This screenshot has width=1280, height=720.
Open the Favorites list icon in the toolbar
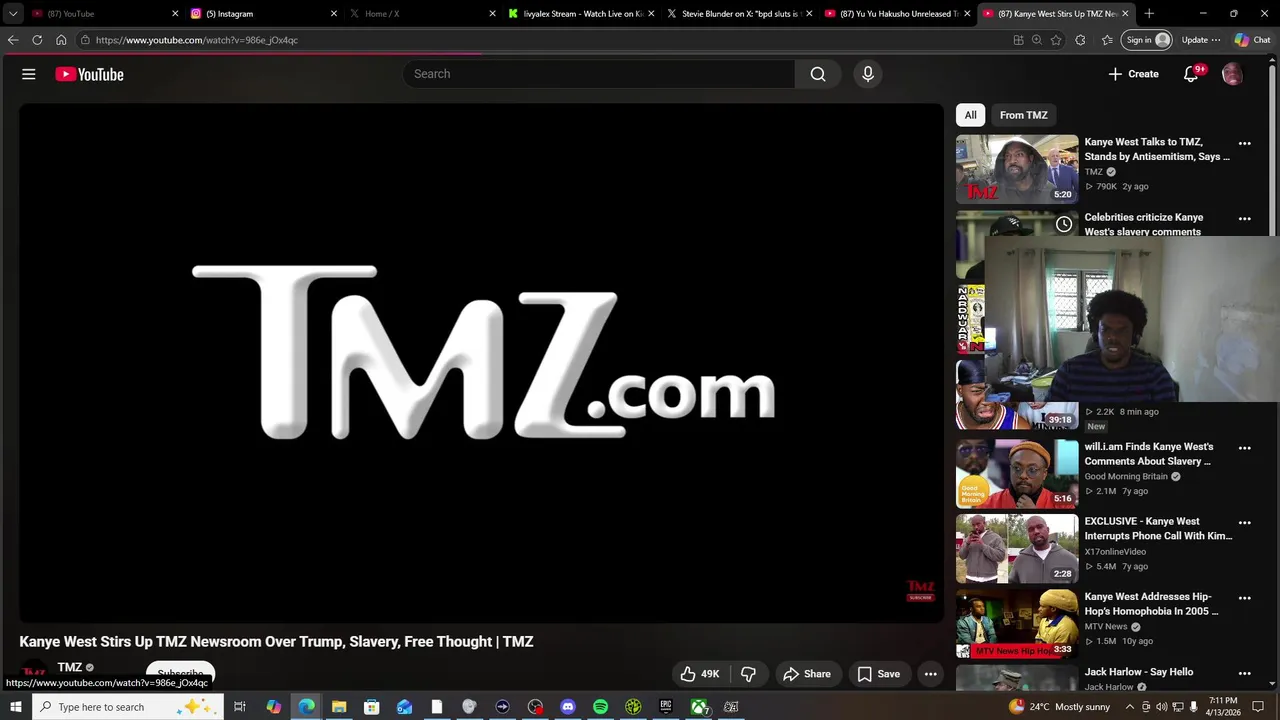1107,40
